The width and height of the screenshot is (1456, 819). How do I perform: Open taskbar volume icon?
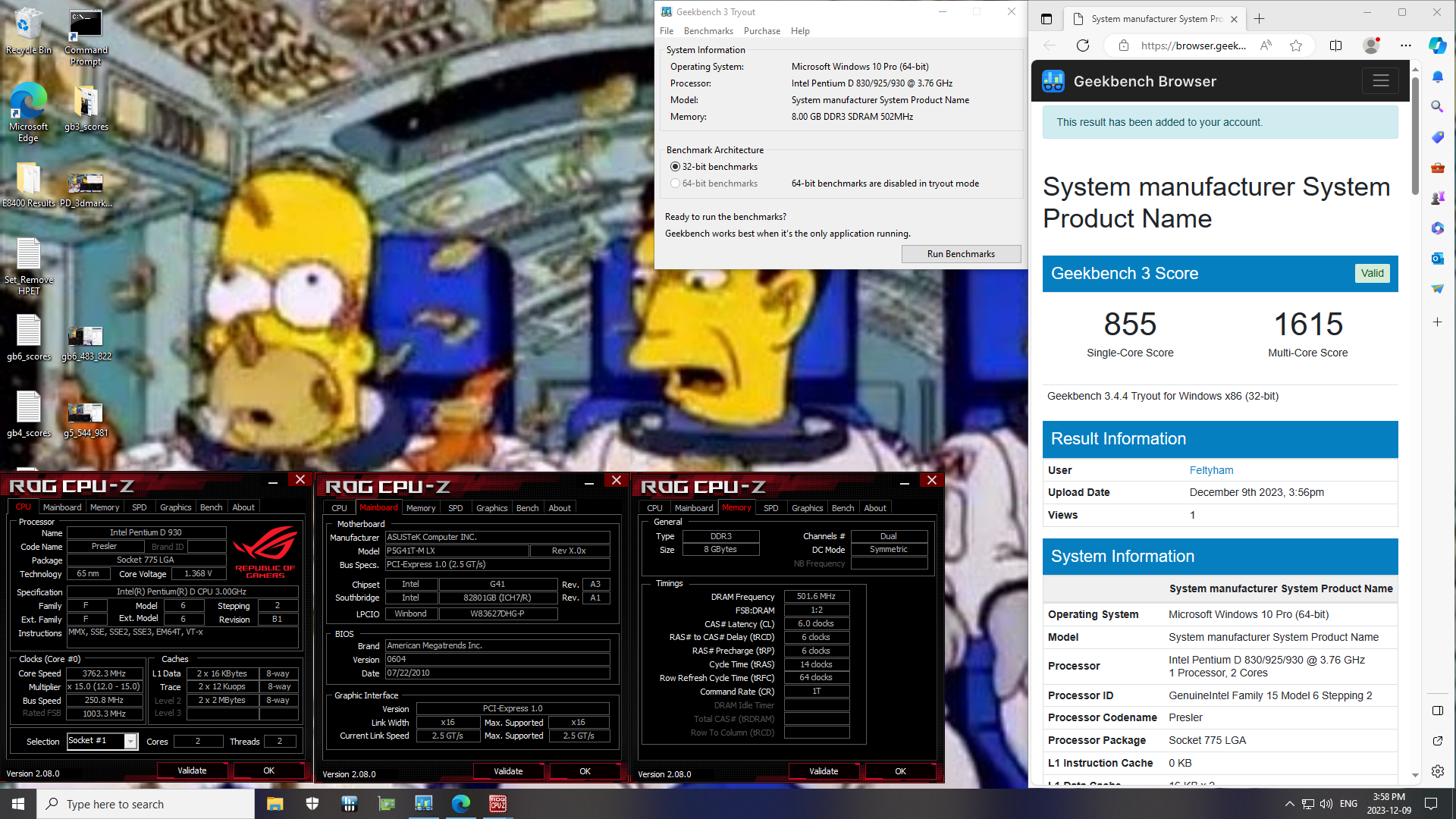click(1326, 804)
